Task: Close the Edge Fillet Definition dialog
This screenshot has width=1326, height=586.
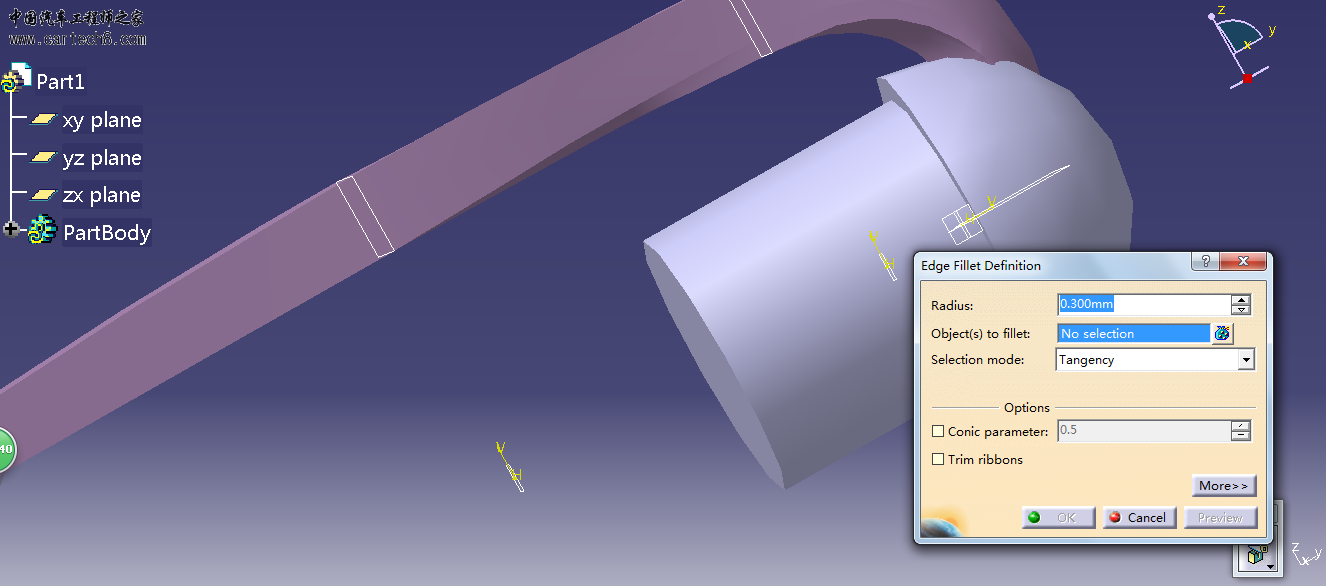Action: (x=1245, y=262)
